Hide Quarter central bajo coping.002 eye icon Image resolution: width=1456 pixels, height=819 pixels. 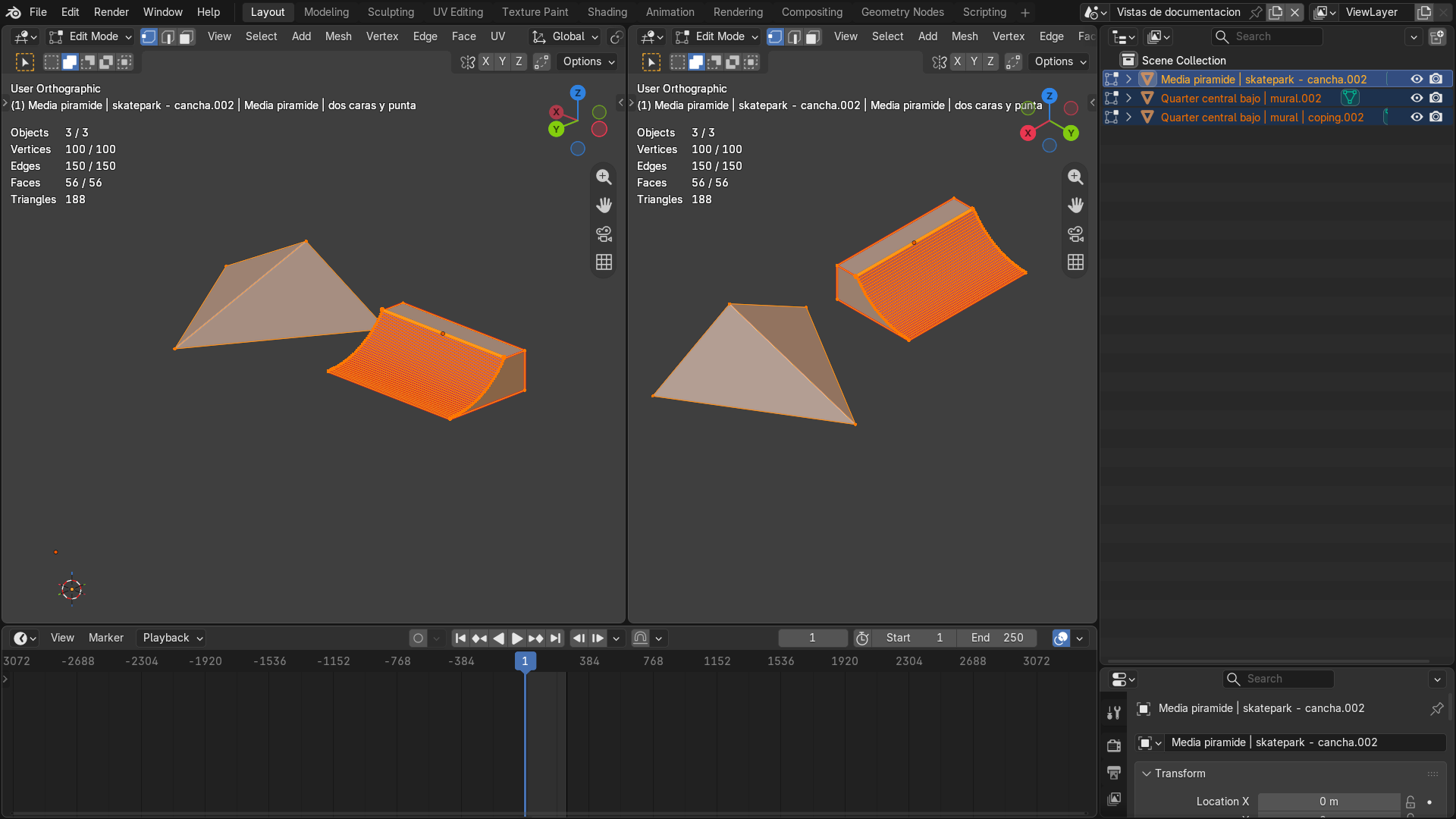pos(1417,117)
